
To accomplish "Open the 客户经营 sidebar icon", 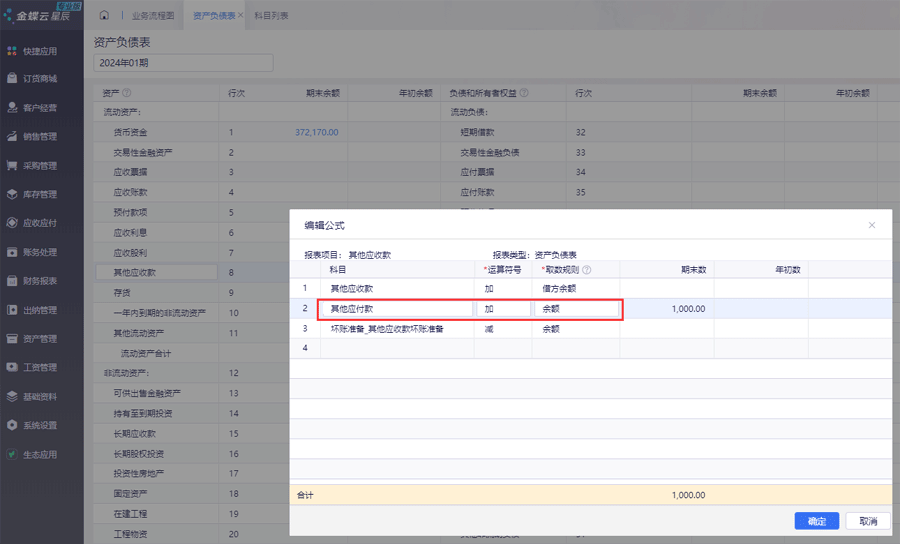I will (x=12, y=107).
